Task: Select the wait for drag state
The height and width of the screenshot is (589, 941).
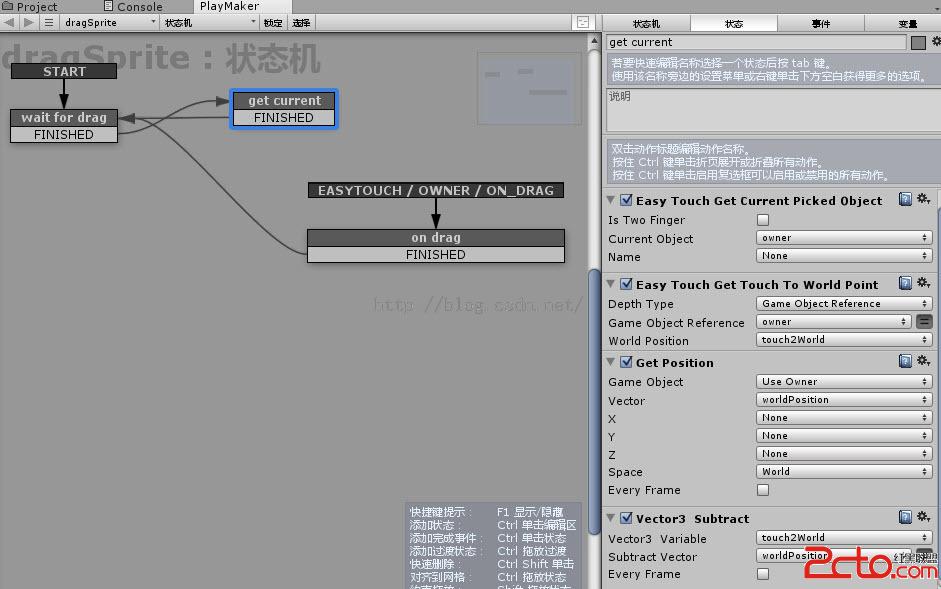Action: pyautogui.click(x=64, y=118)
